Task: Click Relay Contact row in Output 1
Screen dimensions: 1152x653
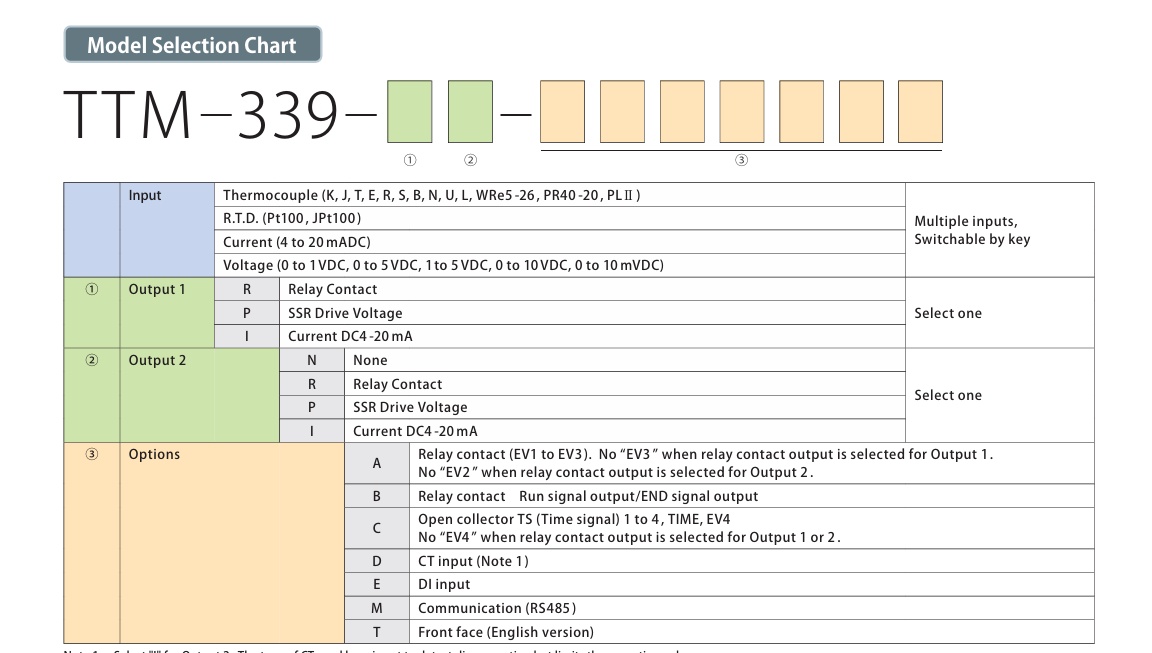Action: click(333, 289)
